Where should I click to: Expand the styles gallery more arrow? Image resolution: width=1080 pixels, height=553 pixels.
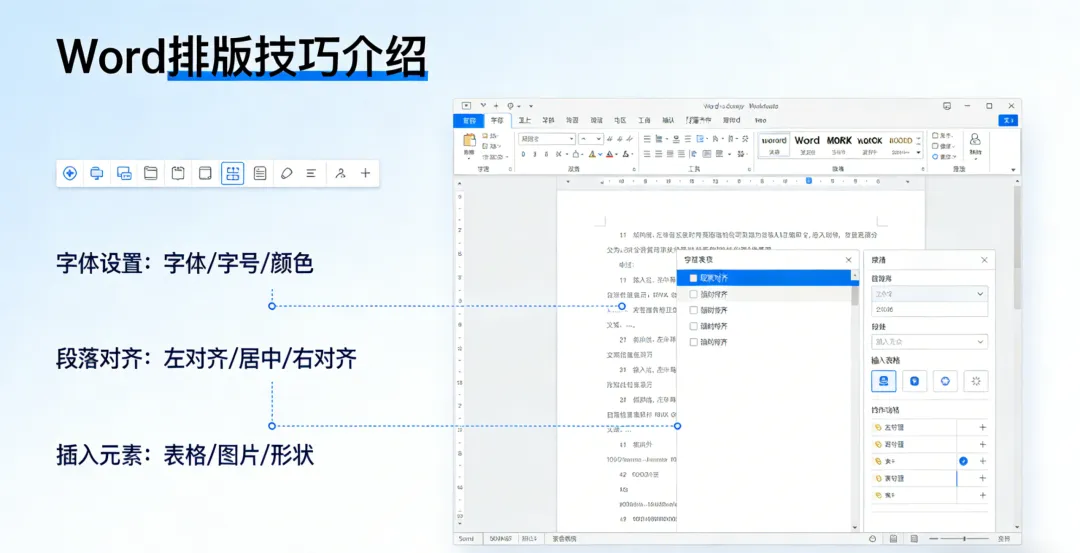click(x=918, y=153)
